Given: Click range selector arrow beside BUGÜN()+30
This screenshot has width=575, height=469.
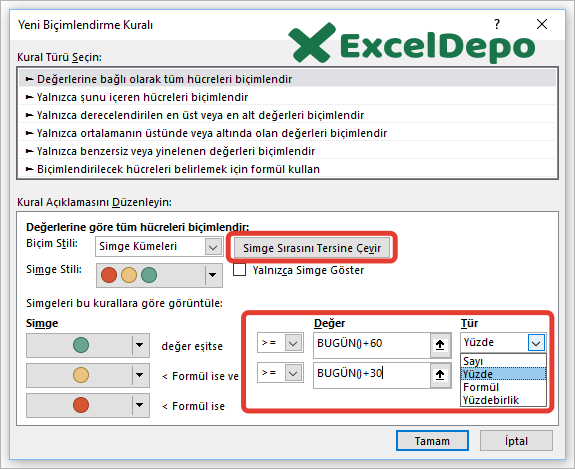Looking at the screenshot, I should (x=440, y=375).
